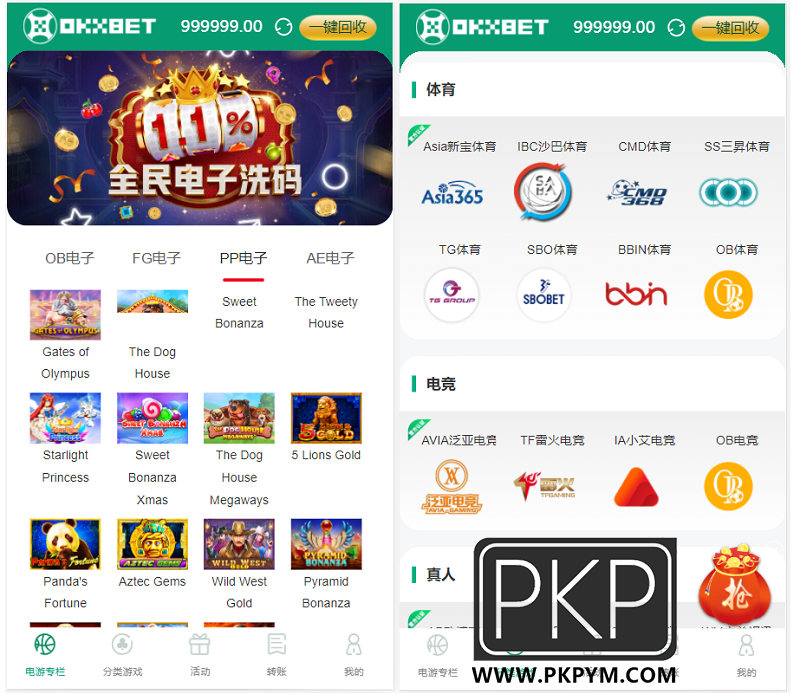The image size is (800, 694).
Task: Click the 一键回收 button on right screen
Action: pyautogui.click(x=731, y=28)
